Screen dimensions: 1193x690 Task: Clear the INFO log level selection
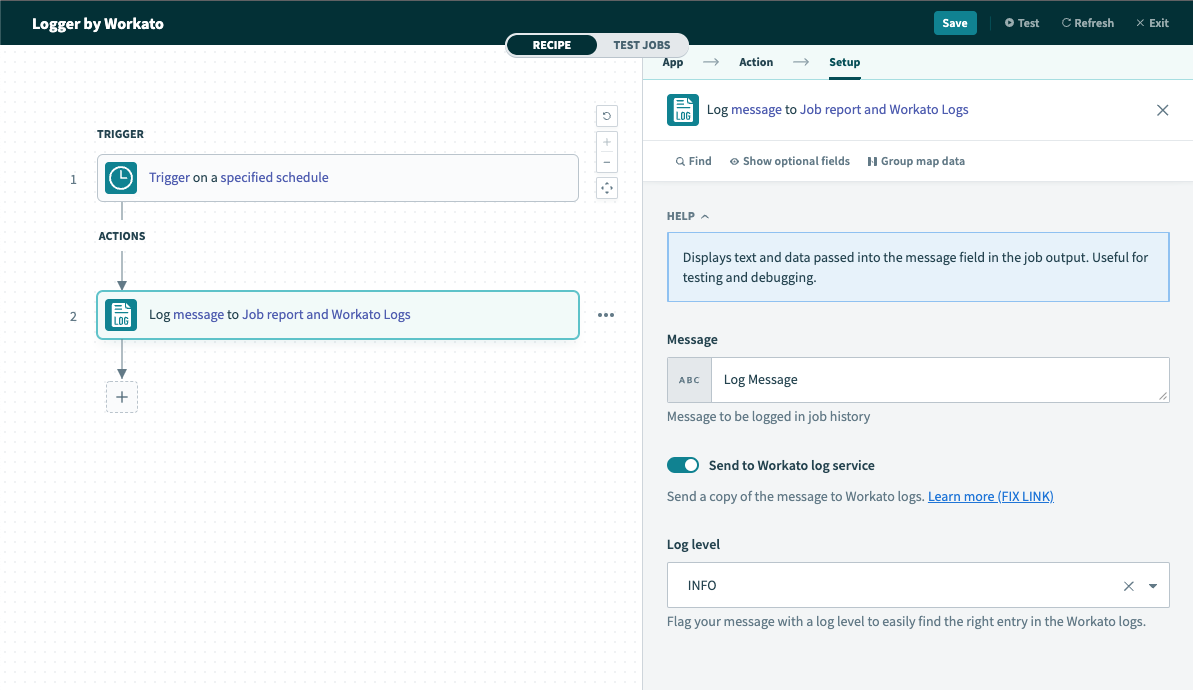pos(1129,586)
